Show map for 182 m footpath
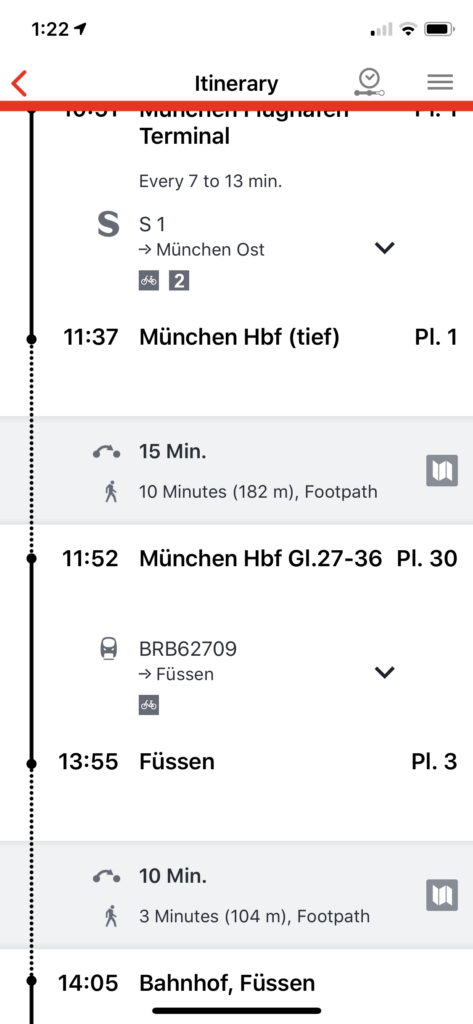473x1024 pixels. pos(442,470)
